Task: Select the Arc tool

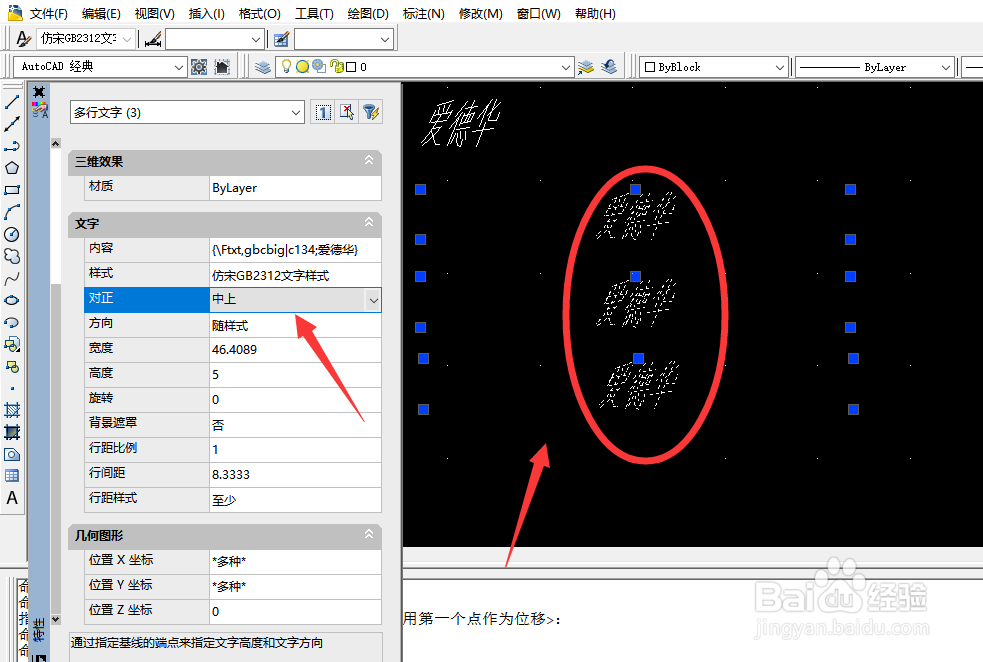Action: click(12, 212)
